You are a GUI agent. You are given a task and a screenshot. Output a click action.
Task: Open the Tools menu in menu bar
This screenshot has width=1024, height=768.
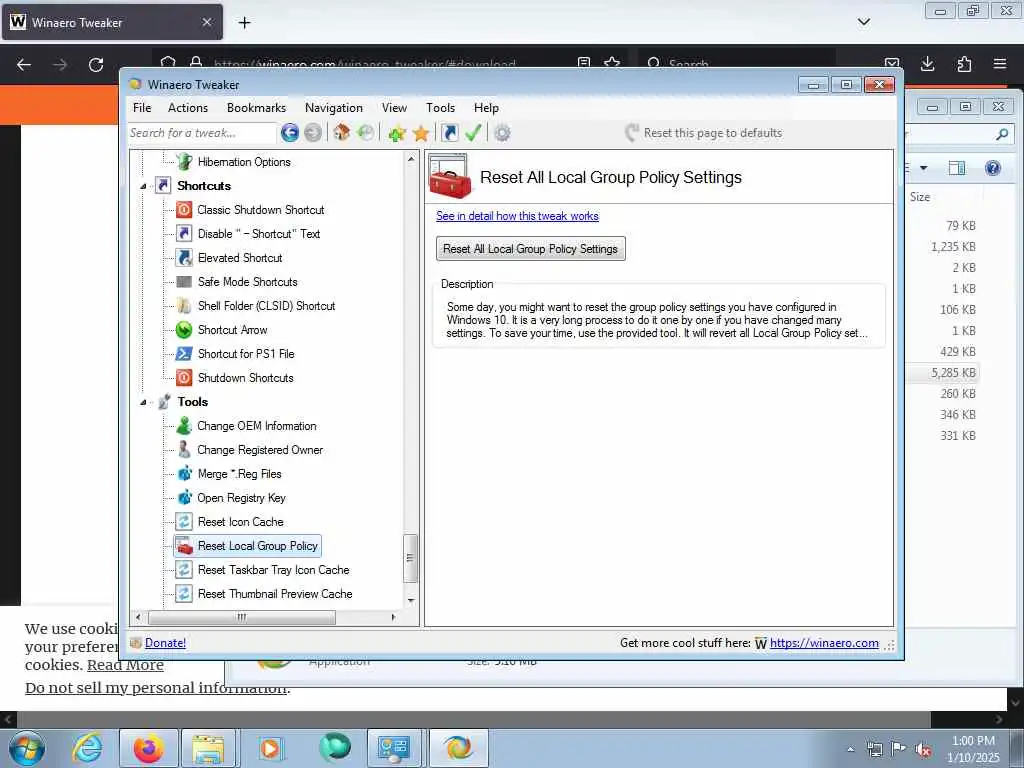pyautogui.click(x=440, y=108)
